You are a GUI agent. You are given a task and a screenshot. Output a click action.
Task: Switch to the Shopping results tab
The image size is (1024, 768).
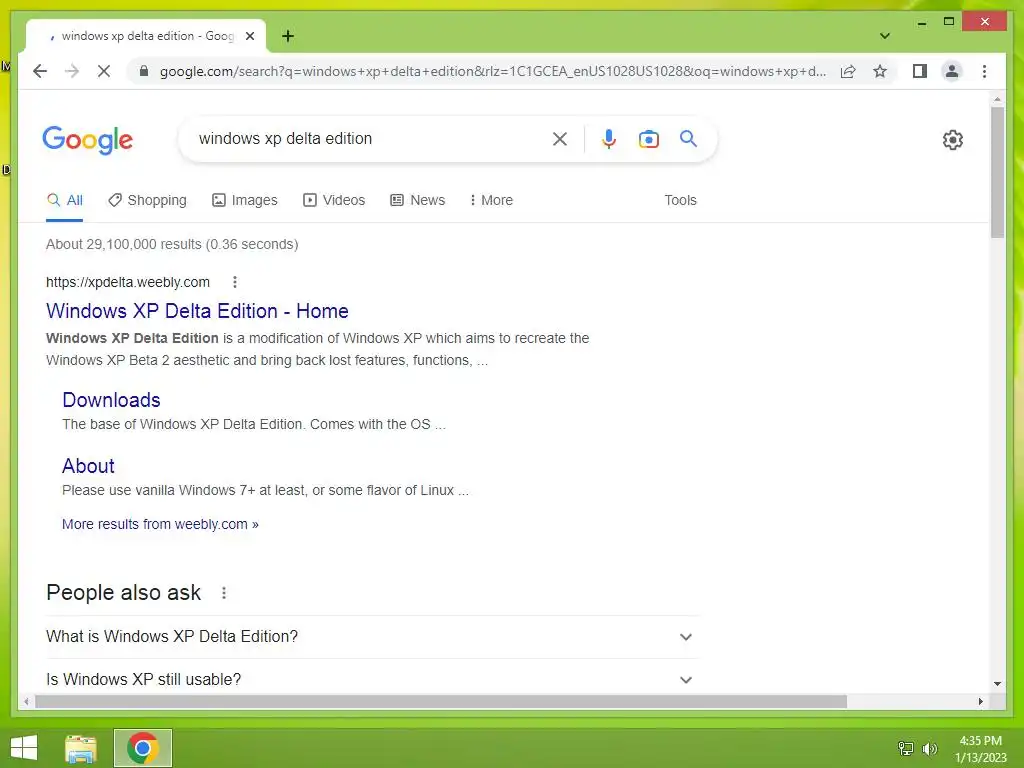point(148,200)
